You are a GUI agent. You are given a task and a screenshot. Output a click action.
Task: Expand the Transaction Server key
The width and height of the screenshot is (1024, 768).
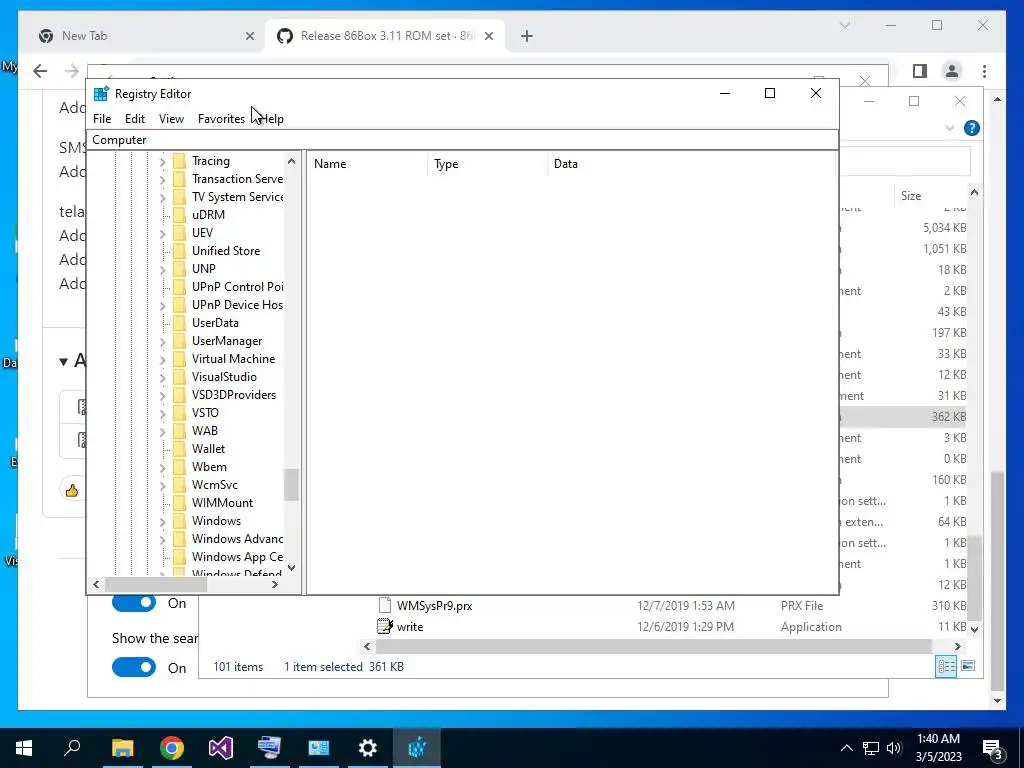coord(162,179)
